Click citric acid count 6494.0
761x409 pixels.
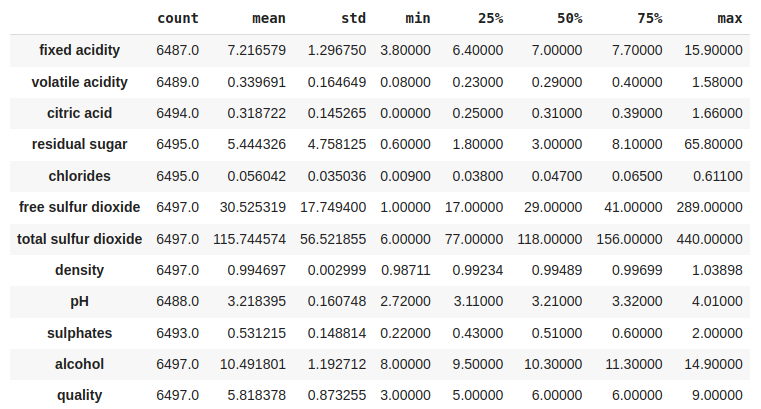click(x=178, y=113)
